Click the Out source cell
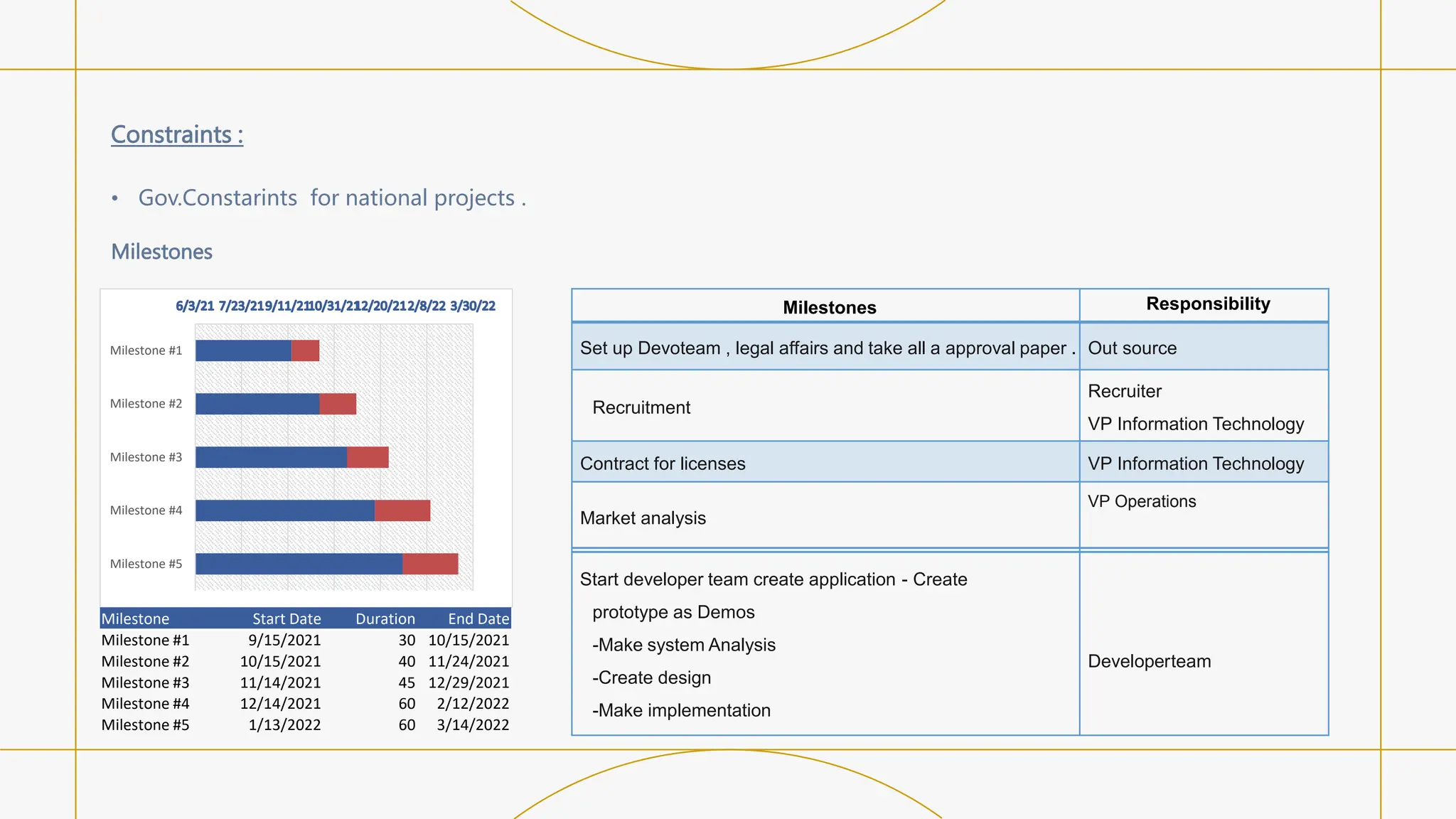 1132,348
